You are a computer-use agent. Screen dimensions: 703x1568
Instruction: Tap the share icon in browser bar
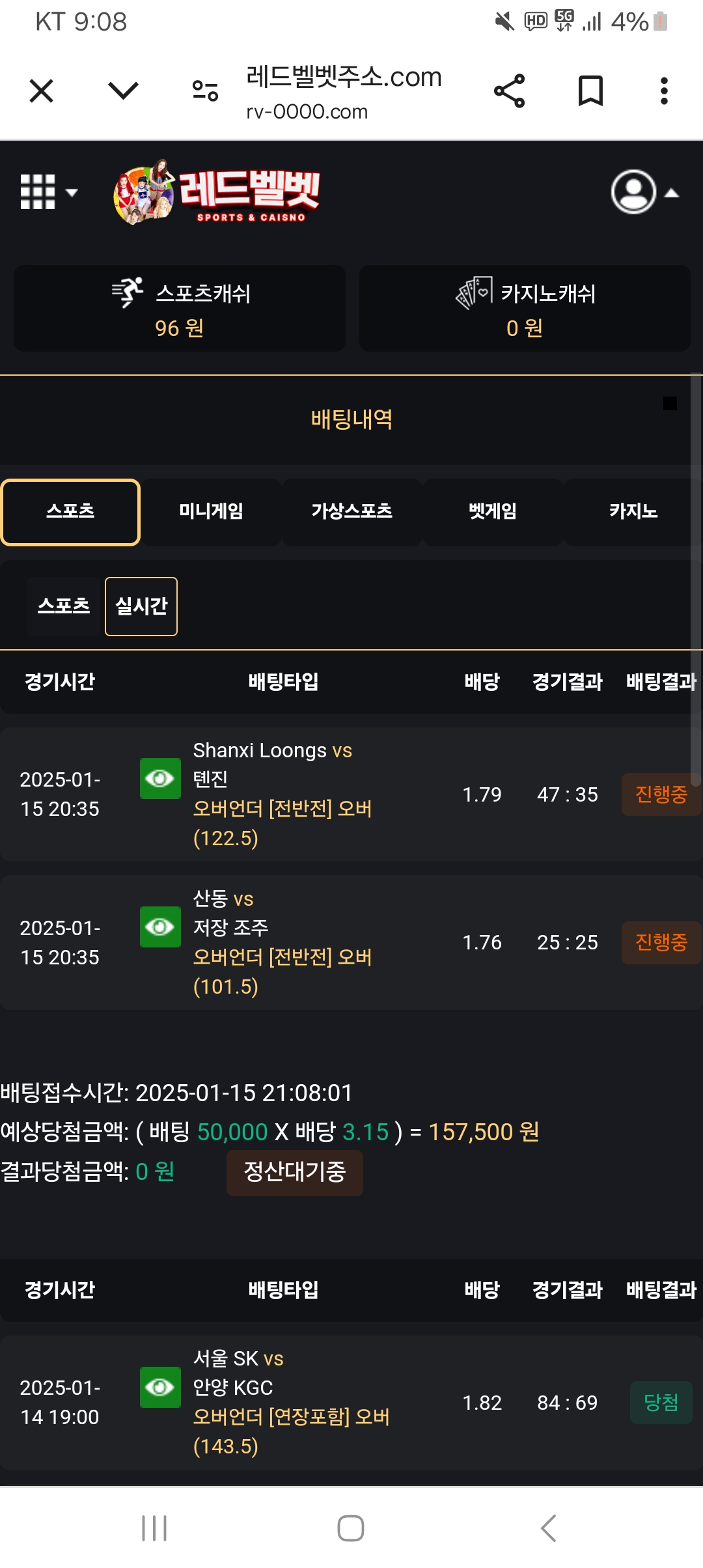[x=509, y=91]
